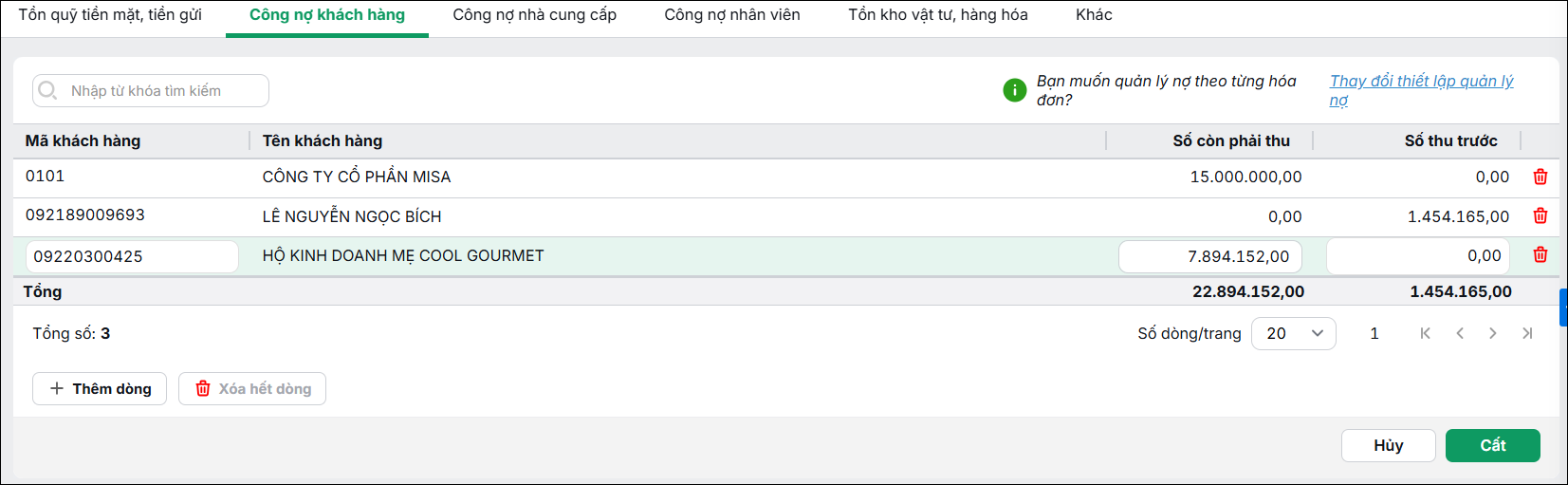Click the Xóa hết dòng button
The width and height of the screenshot is (1568, 485).
pos(252,388)
